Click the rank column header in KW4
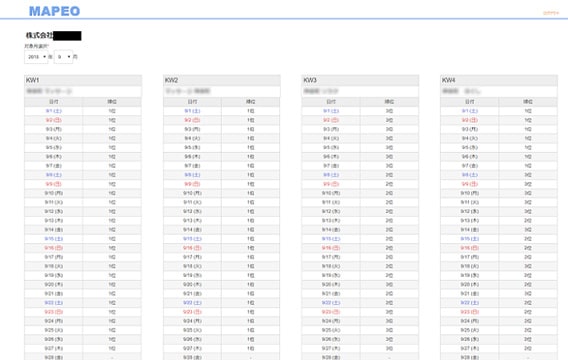 point(528,102)
